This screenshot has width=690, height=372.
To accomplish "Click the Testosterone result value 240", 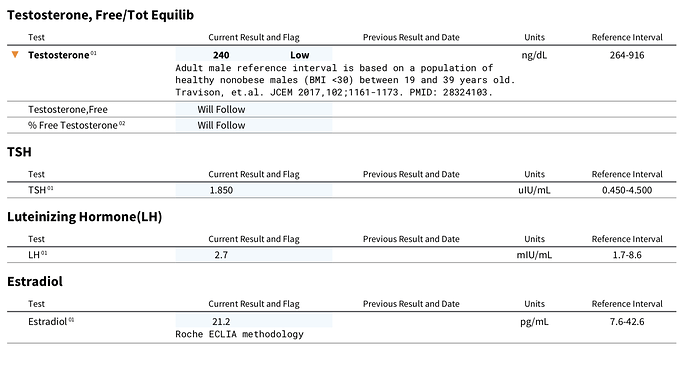I will click(x=221, y=55).
